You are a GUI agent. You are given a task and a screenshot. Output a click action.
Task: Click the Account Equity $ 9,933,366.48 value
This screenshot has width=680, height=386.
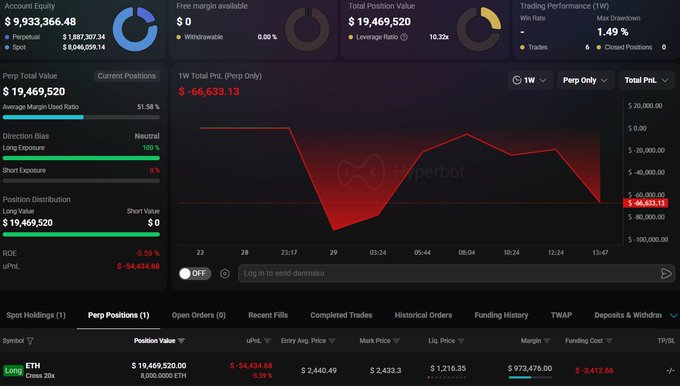point(40,22)
